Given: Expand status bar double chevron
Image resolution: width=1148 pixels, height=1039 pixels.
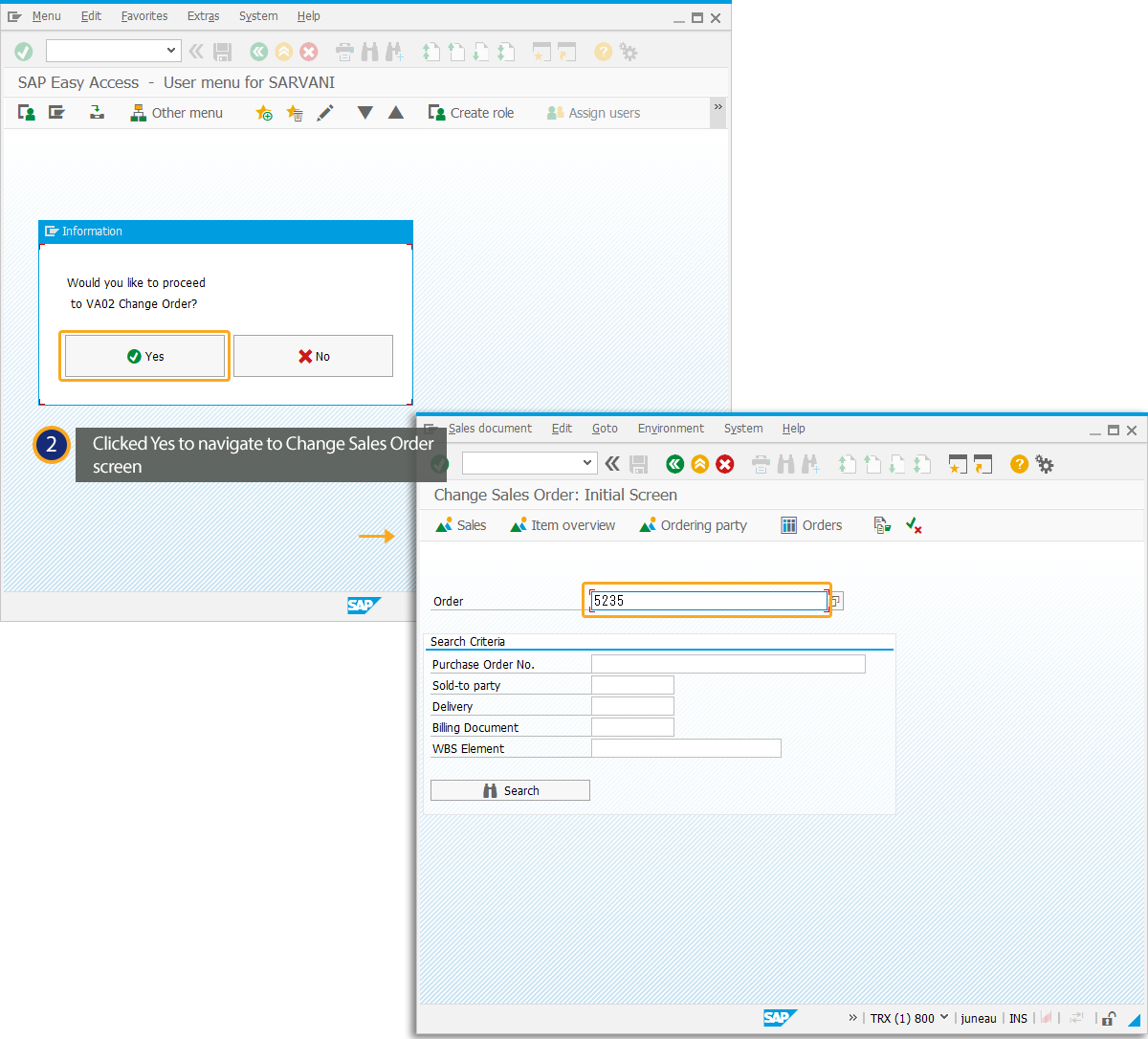Looking at the screenshot, I should point(852,1018).
